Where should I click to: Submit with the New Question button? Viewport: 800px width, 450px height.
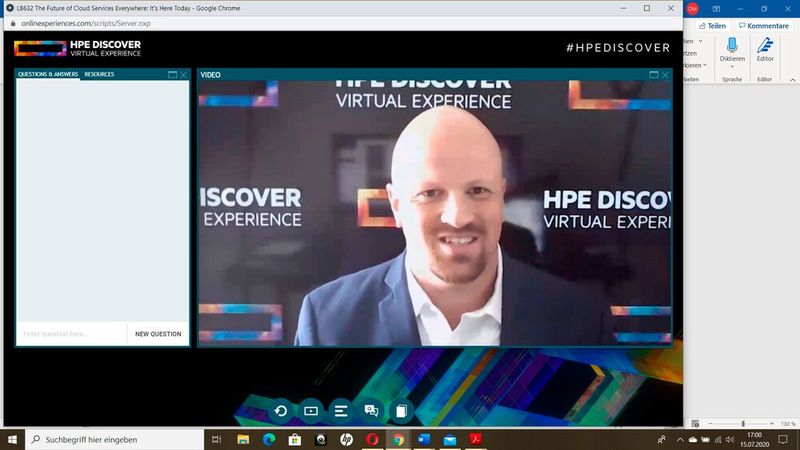coord(158,334)
